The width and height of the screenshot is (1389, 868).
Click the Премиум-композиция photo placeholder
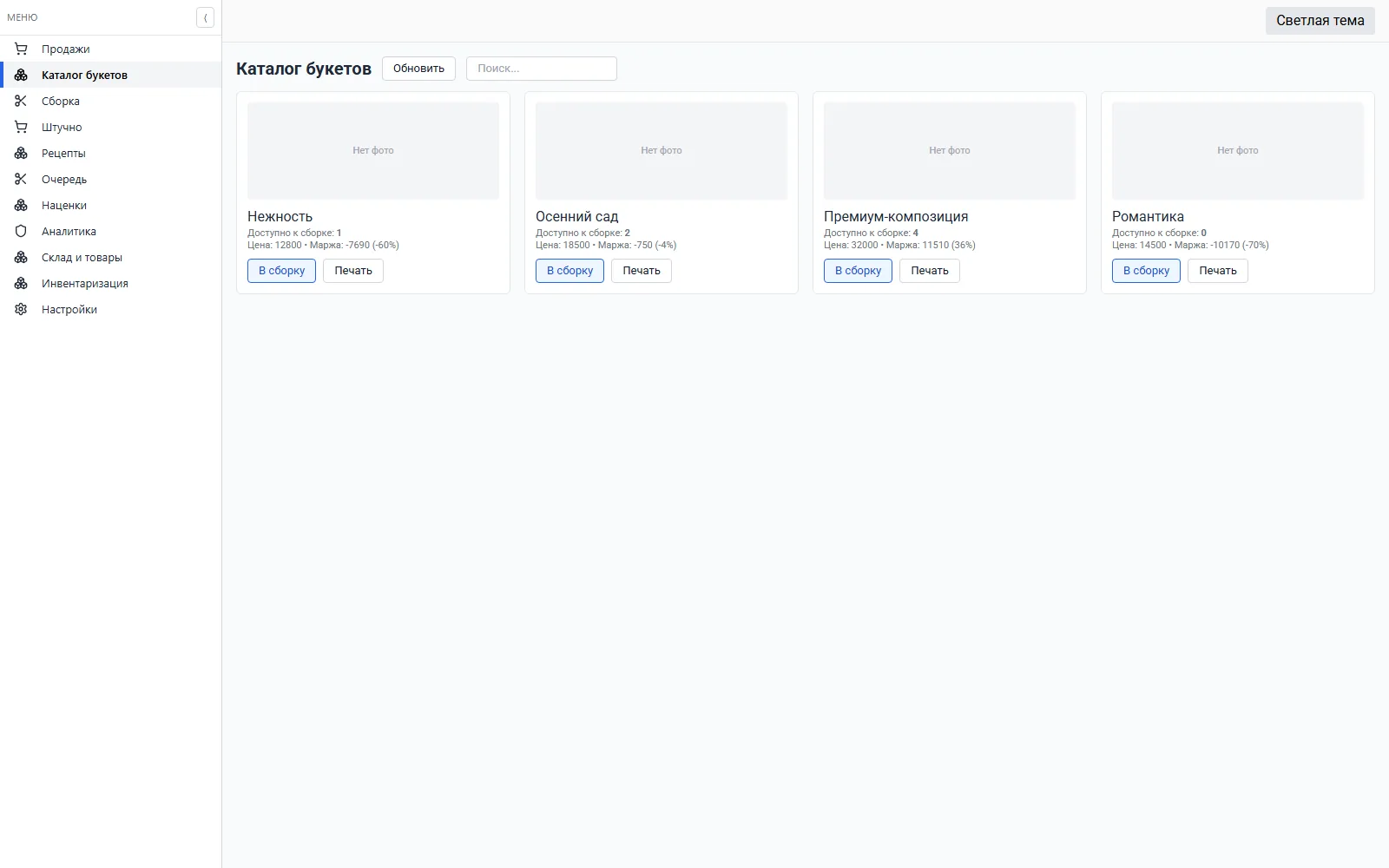(x=950, y=151)
